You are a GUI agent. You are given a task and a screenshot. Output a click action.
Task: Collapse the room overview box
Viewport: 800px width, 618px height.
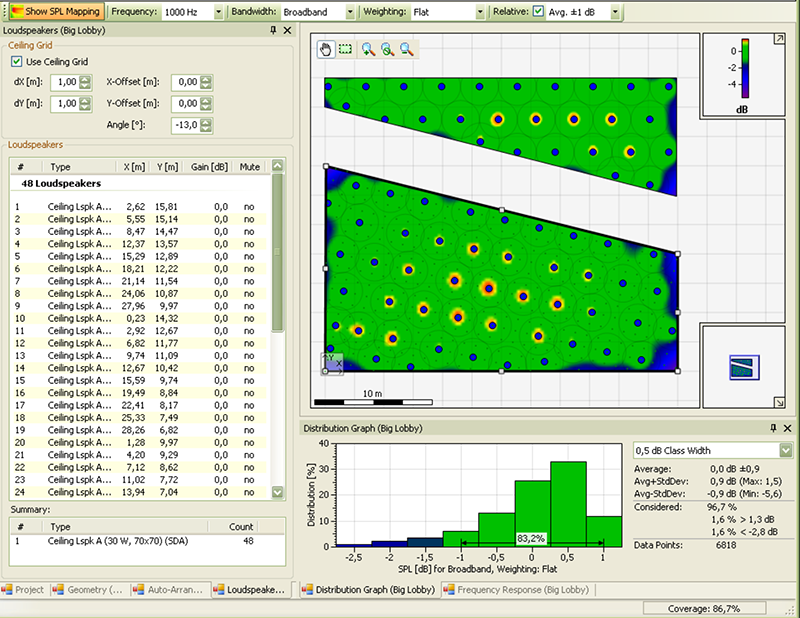tap(779, 402)
